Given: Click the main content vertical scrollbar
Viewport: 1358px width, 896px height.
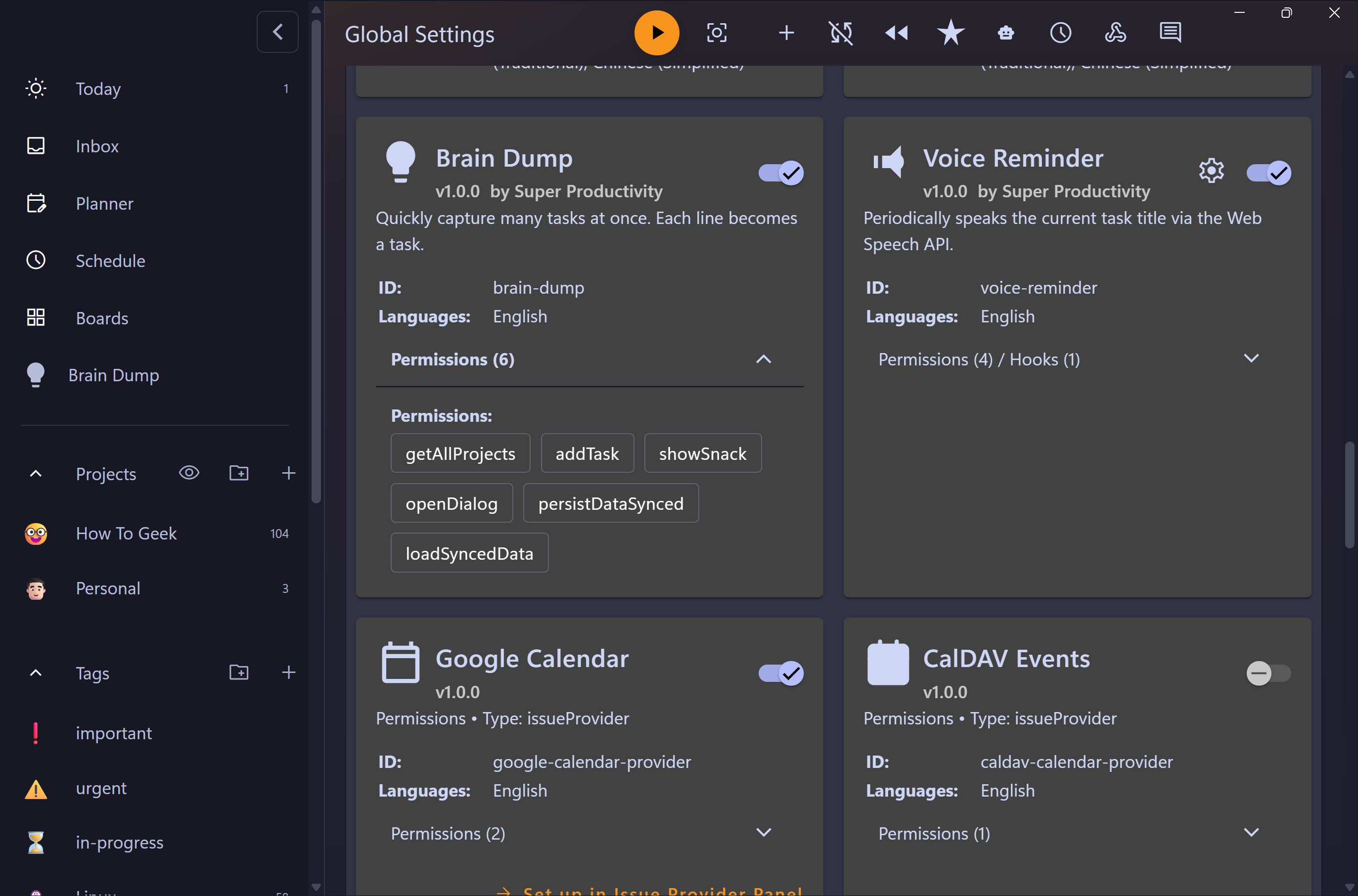Looking at the screenshot, I should click(1350, 495).
